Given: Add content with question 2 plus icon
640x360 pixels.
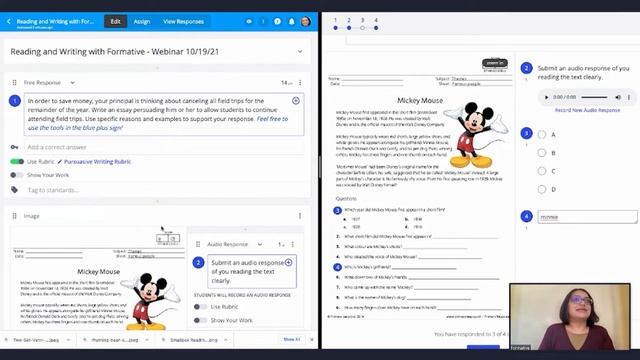Looking at the screenshot, I should [289, 262].
